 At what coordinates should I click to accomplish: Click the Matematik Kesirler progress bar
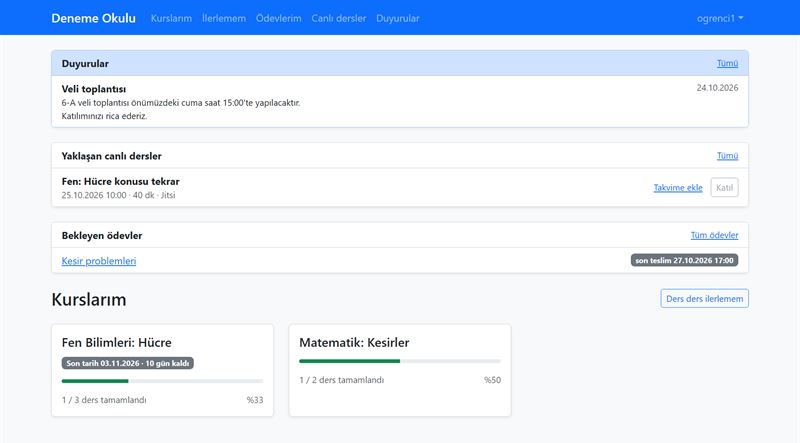click(x=400, y=361)
